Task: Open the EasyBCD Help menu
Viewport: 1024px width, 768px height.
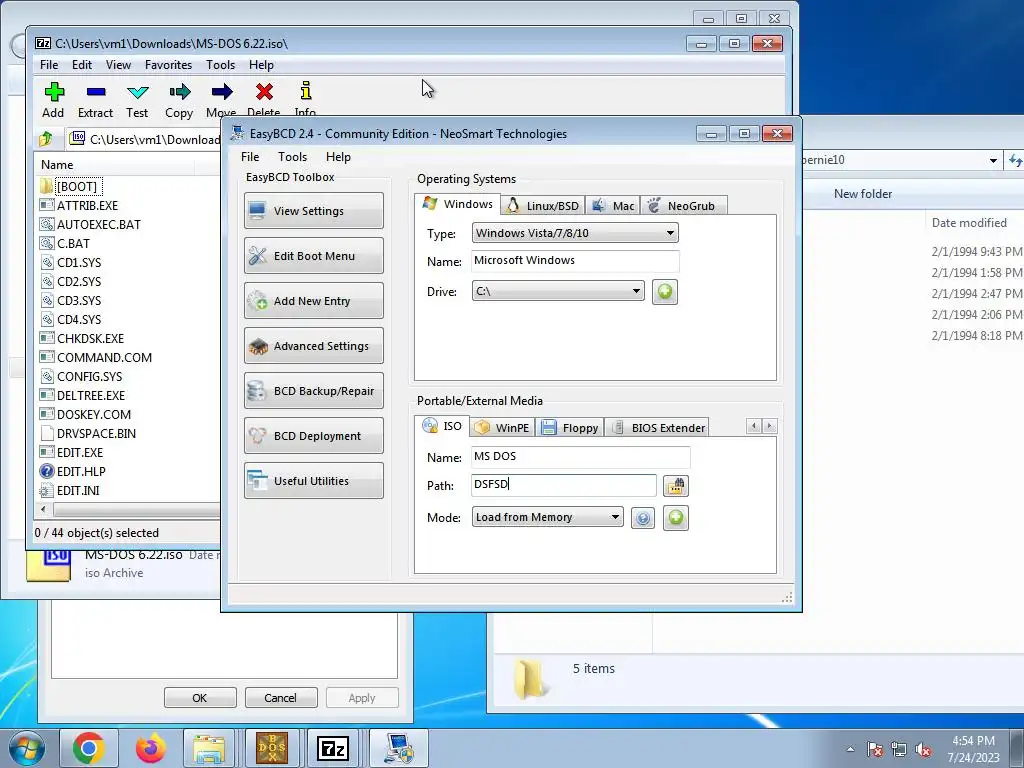Action: tap(338, 157)
